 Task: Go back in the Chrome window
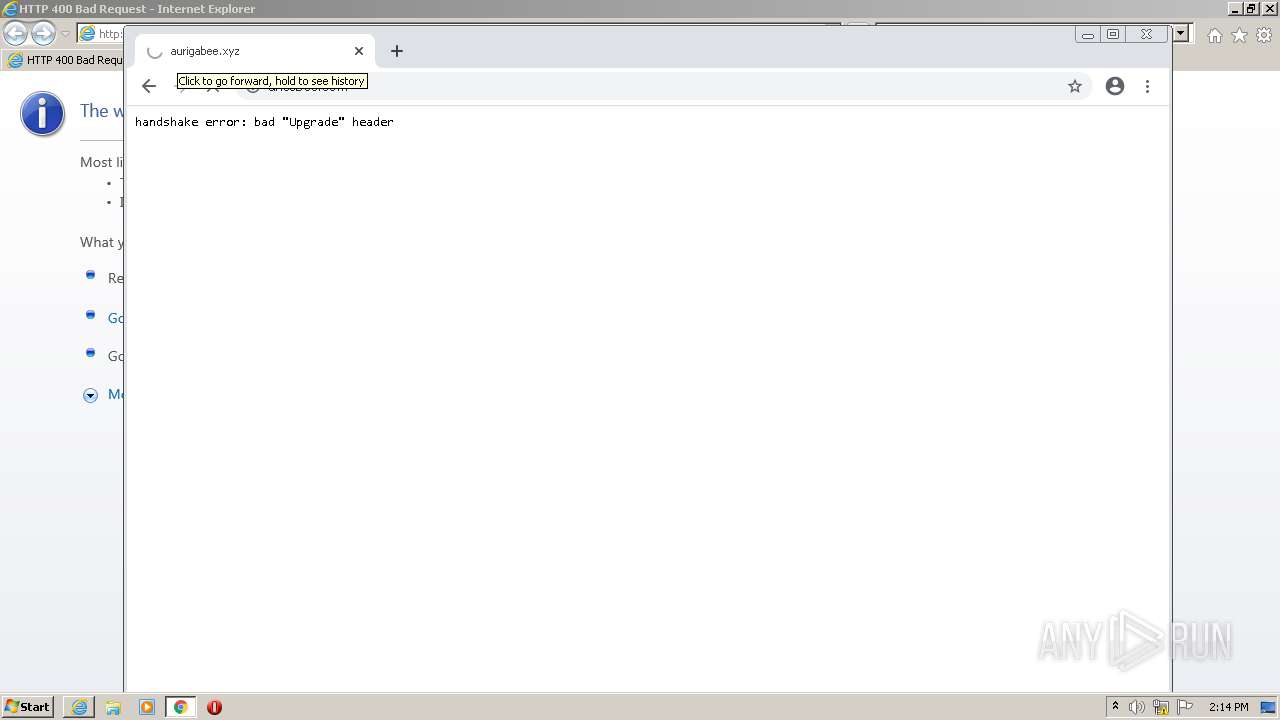(x=149, y=86)
